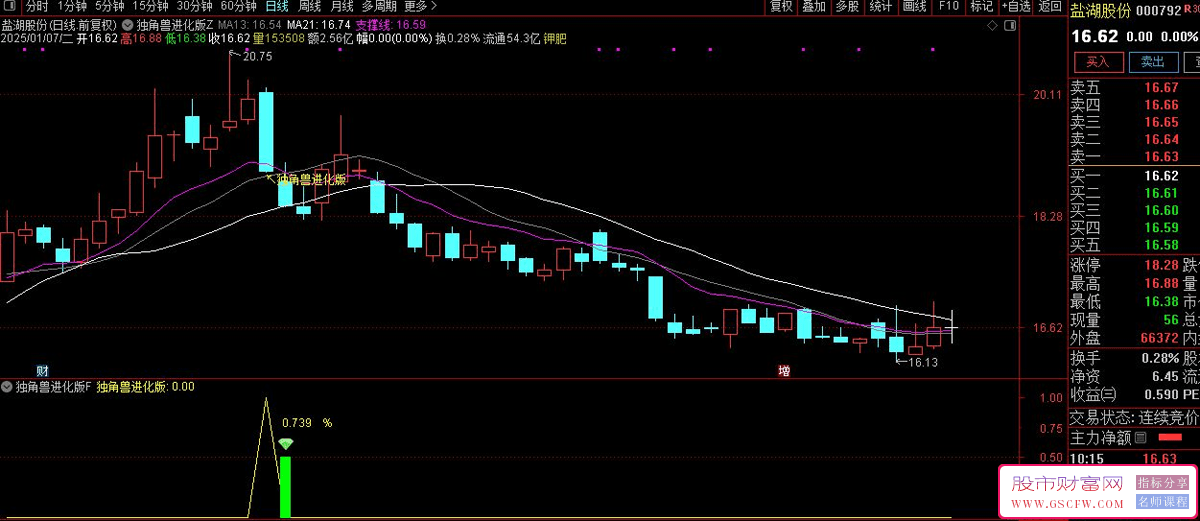Click the 增 event marker on chart
The height and width of the screenshot is (521, 1200).
click(x=784, y=371)
